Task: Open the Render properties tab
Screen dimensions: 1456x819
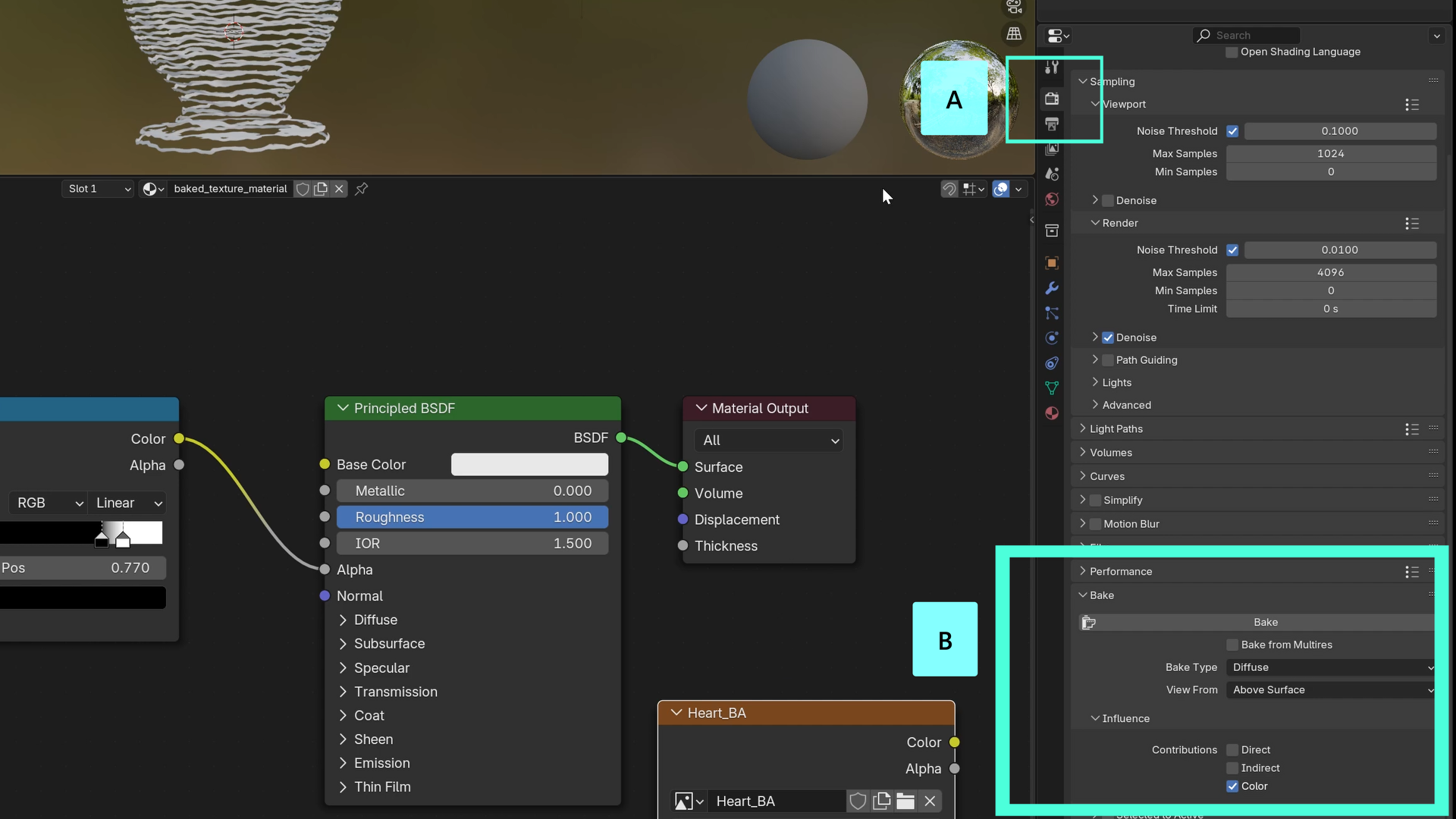Action: [1052, 99]
